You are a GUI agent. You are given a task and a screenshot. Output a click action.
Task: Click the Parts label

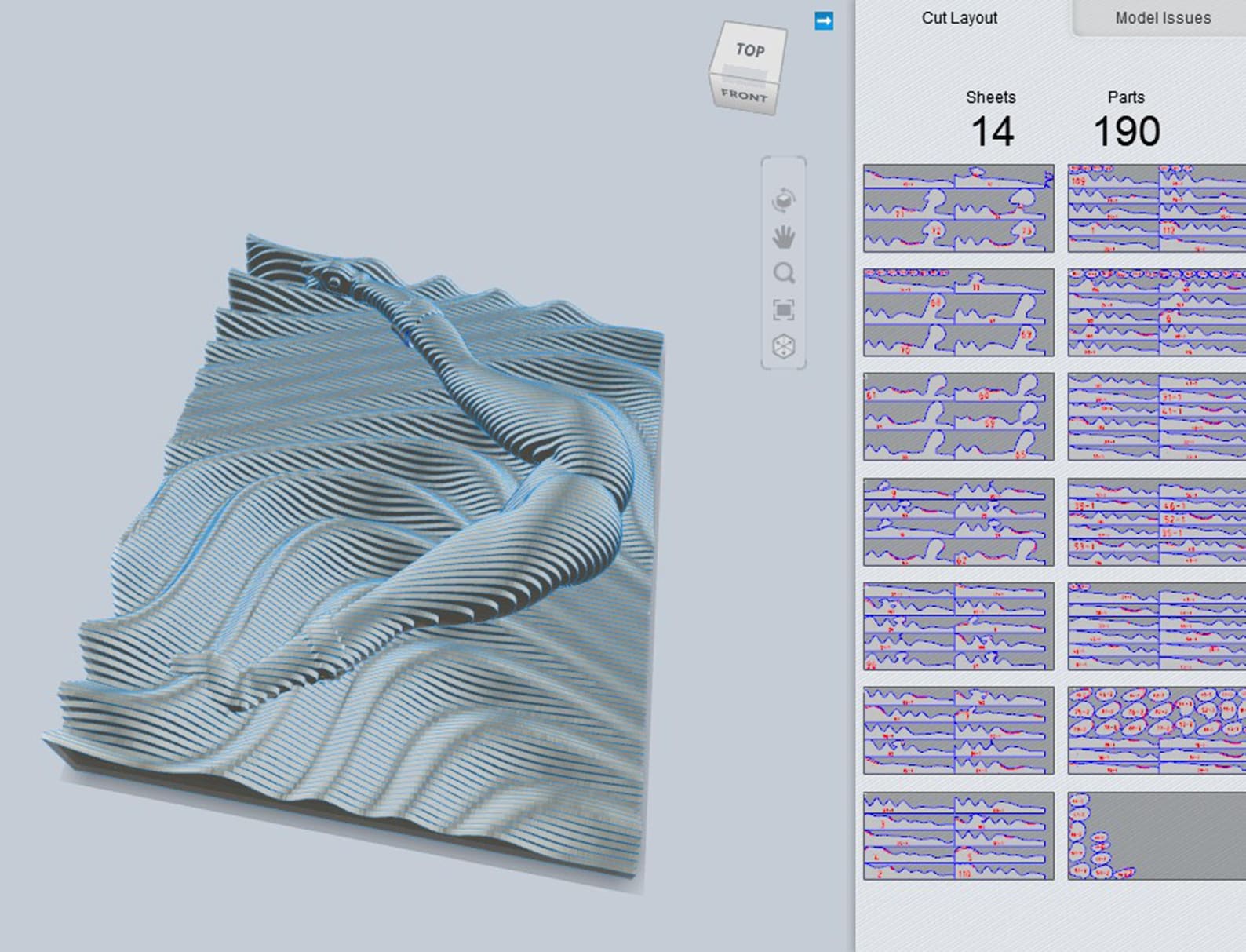(x=1126, y=97)
